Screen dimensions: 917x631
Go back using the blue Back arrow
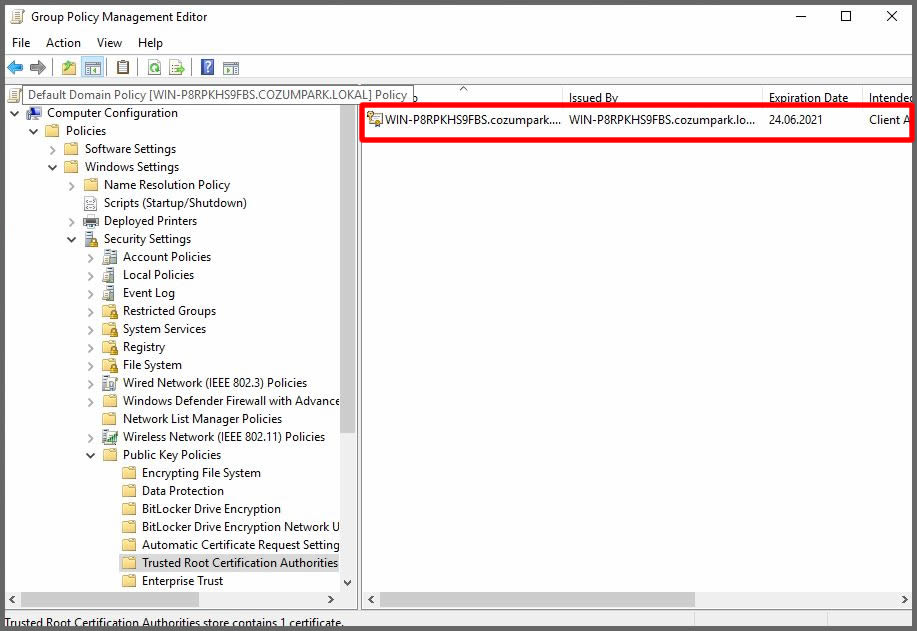click(15, 68)
